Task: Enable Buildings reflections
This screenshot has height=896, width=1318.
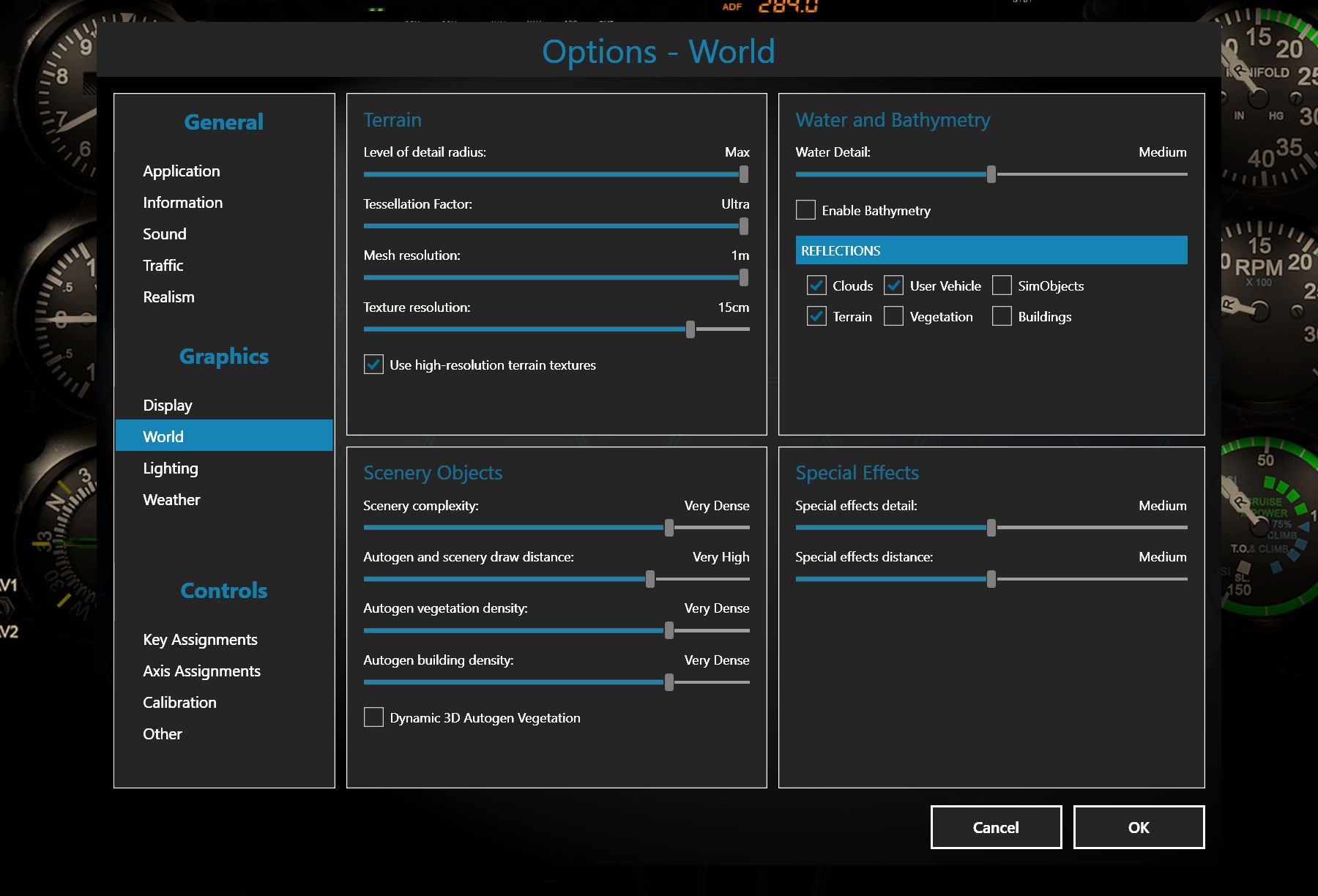Action: tap(1002, 316)
